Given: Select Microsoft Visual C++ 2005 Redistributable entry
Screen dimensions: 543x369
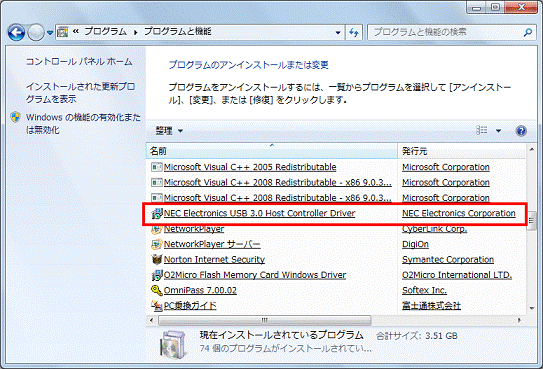Looking at the screenshot, I should tap(250, 167).
